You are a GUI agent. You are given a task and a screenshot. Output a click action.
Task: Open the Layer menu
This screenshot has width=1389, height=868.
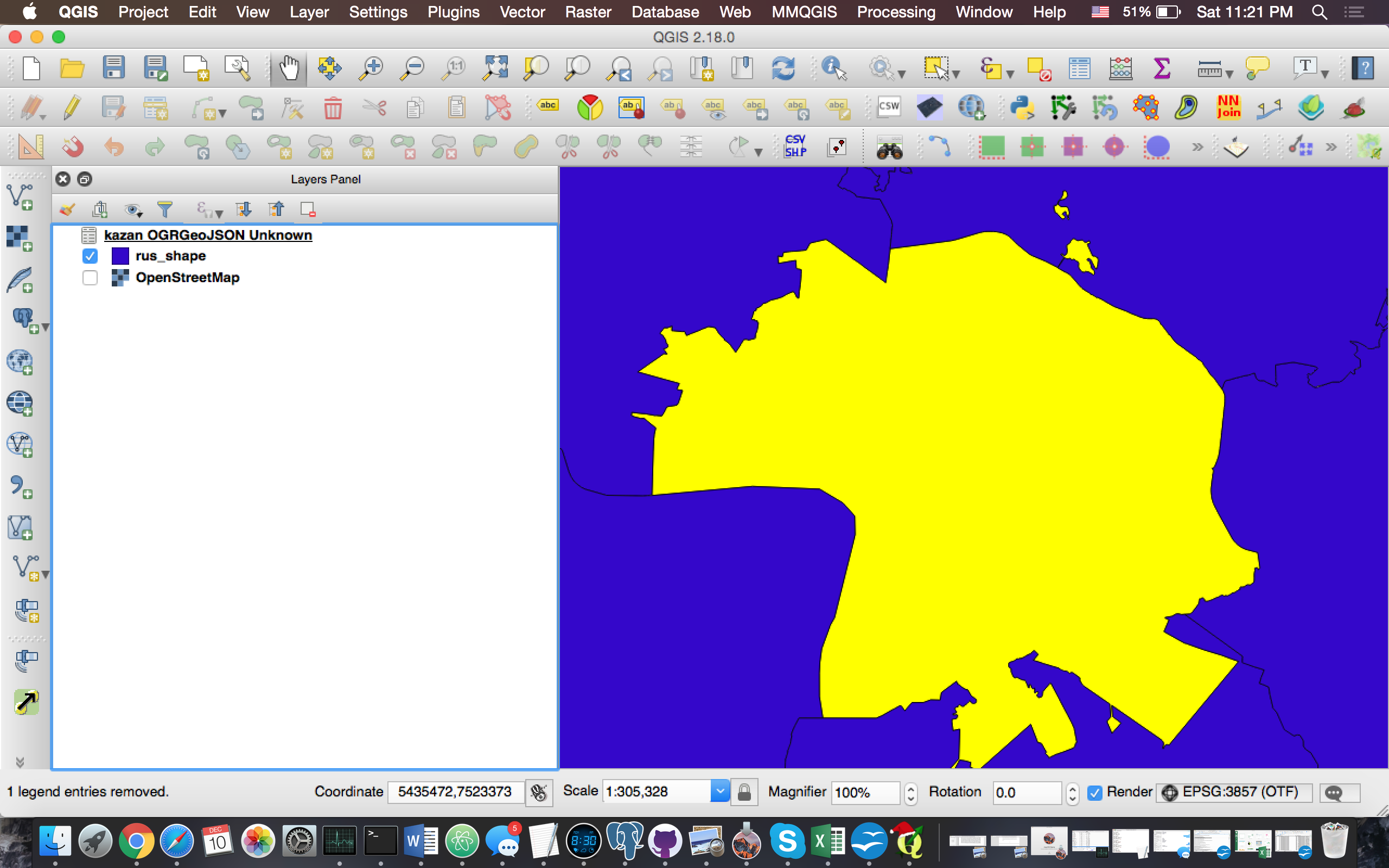[x=309, y=12]
